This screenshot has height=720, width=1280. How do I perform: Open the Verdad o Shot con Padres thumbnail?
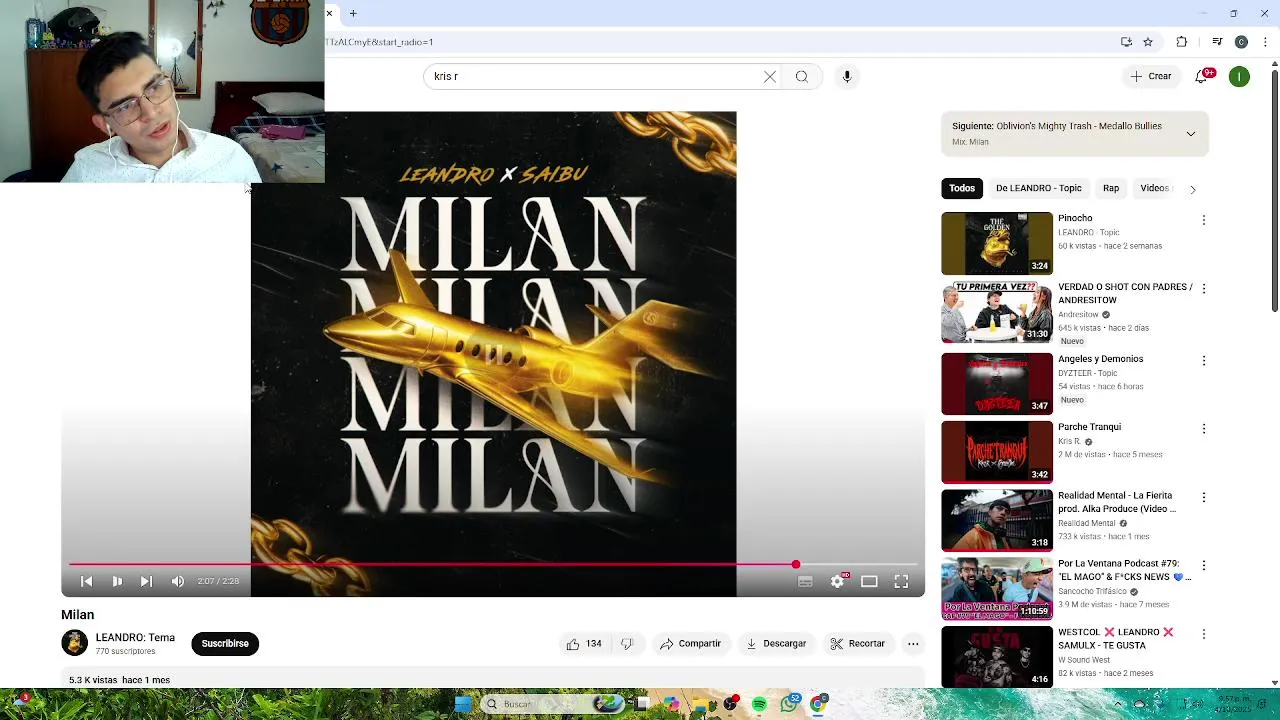click(x=997, y=312)
